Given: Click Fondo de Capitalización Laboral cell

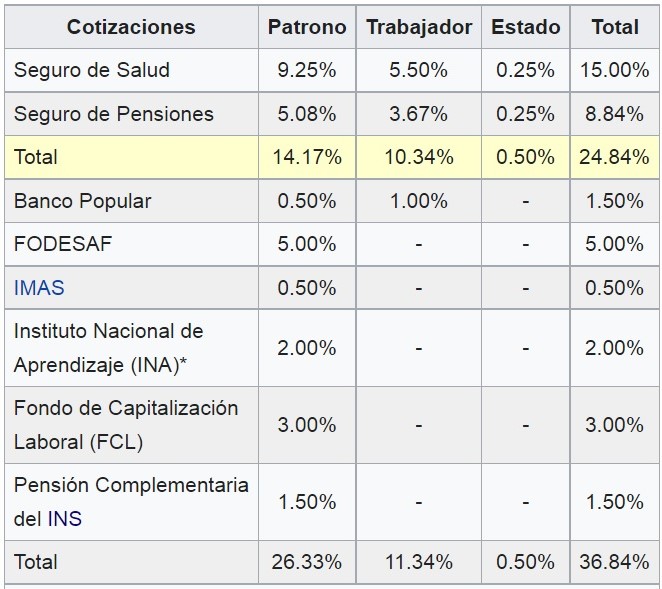Looking at the screenshot, I should 125,424.
